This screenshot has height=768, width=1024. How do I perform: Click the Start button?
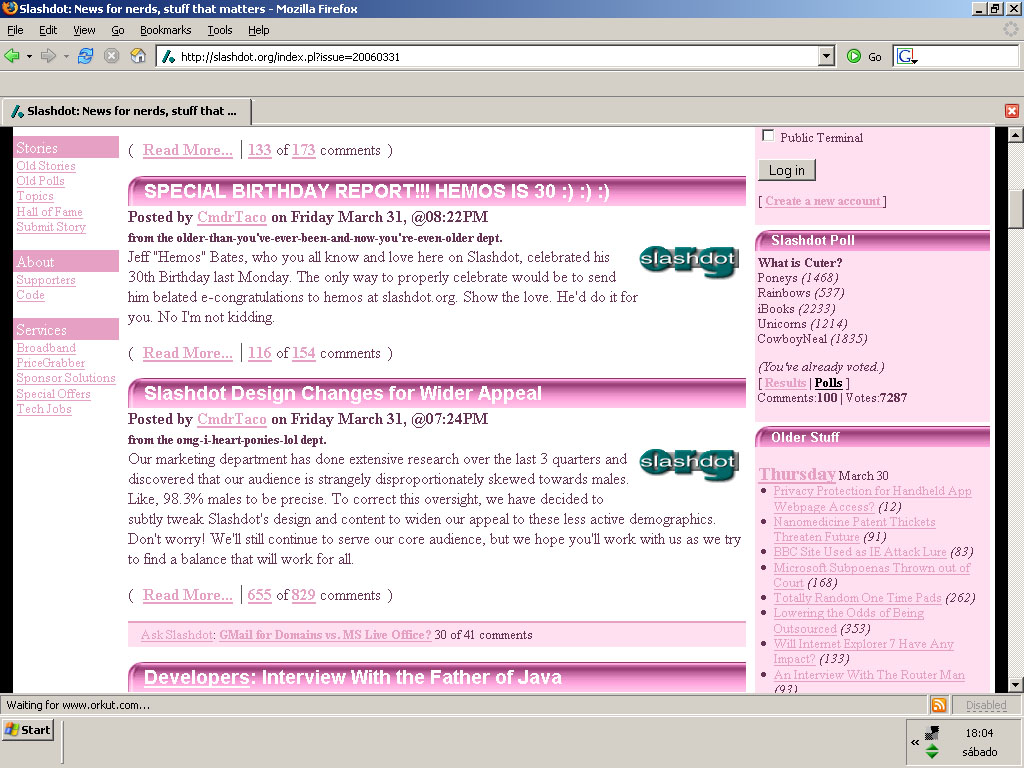(28, 730)
